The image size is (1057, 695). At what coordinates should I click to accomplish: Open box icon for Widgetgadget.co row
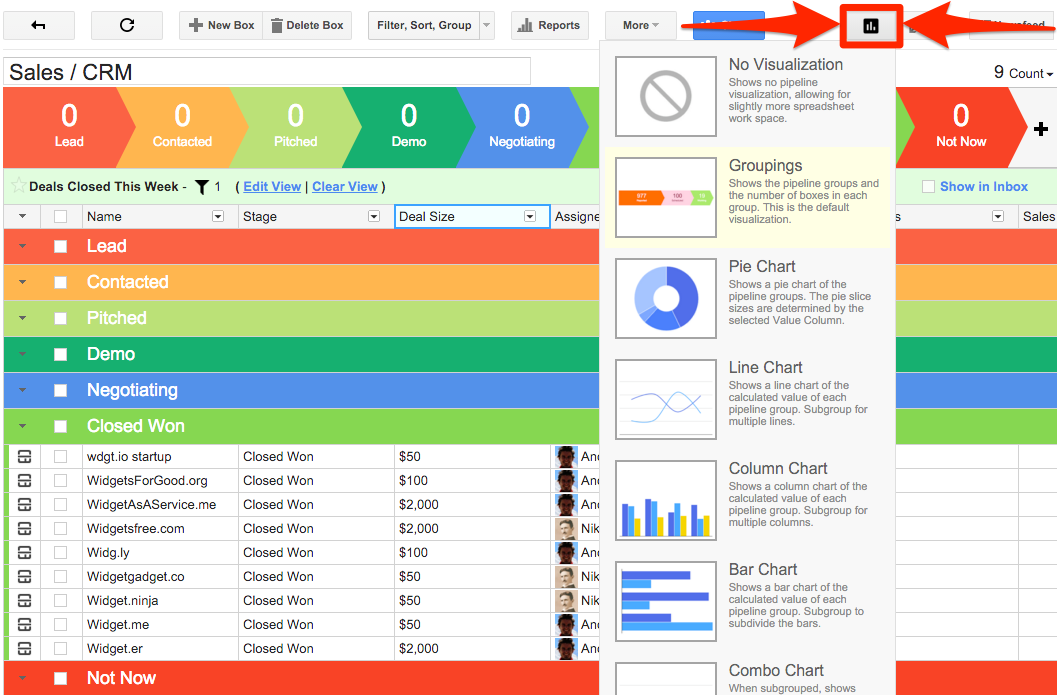[x=24, y=576]
